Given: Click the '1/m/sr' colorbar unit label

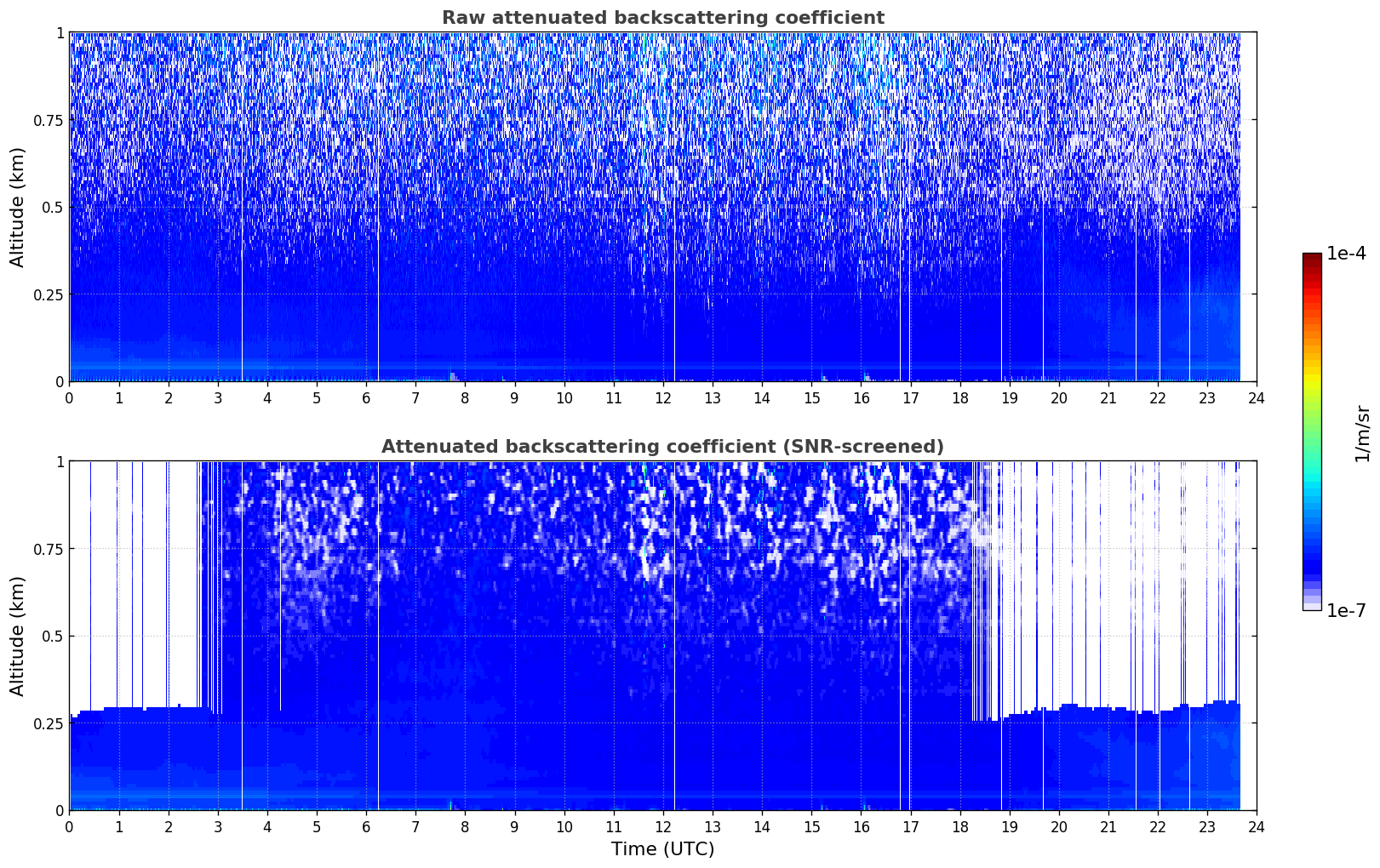Looking at the screenshot, I should tap(1362, 432).
